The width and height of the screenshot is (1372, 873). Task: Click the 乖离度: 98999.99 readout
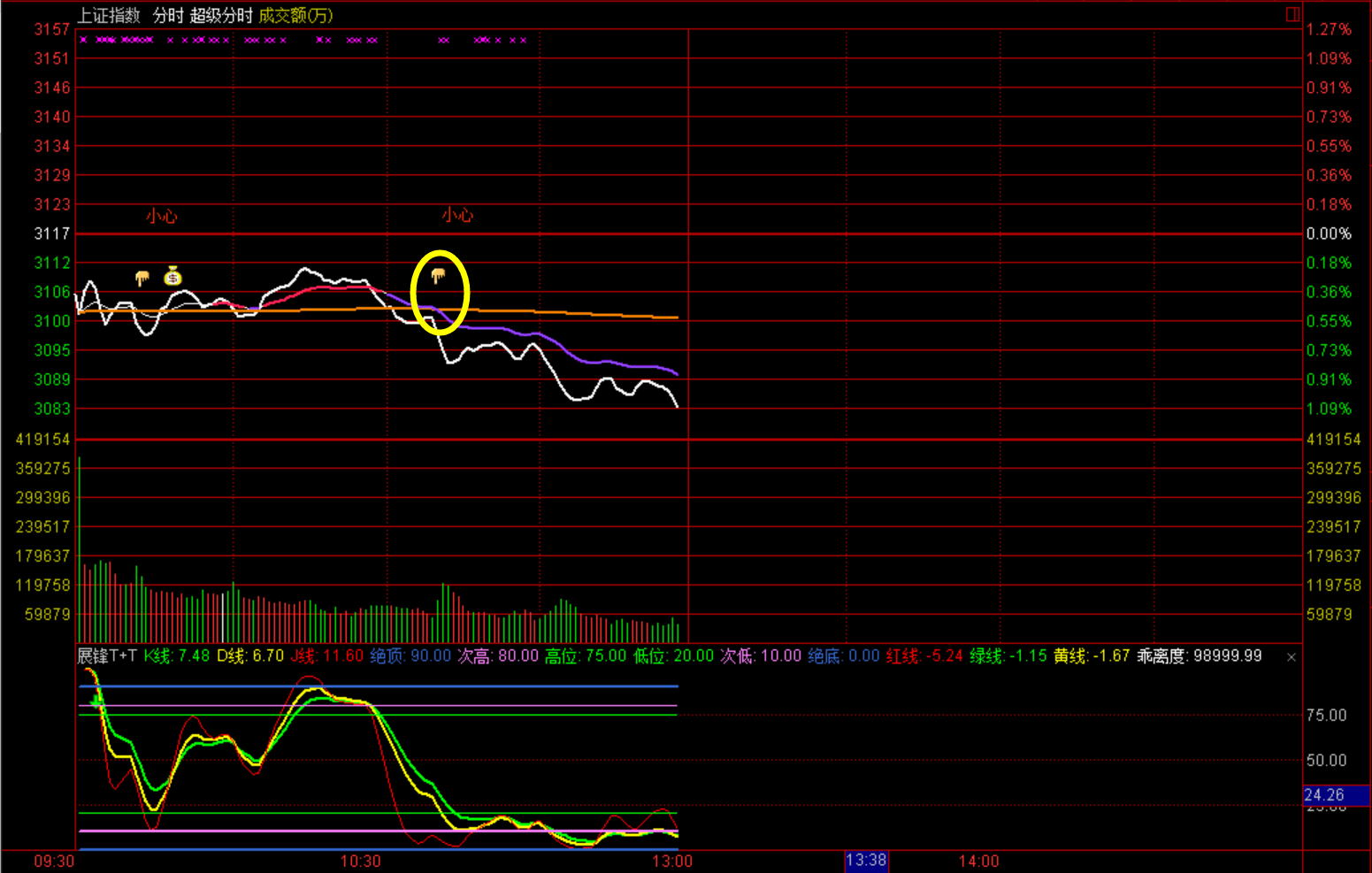click(1200, 655)
